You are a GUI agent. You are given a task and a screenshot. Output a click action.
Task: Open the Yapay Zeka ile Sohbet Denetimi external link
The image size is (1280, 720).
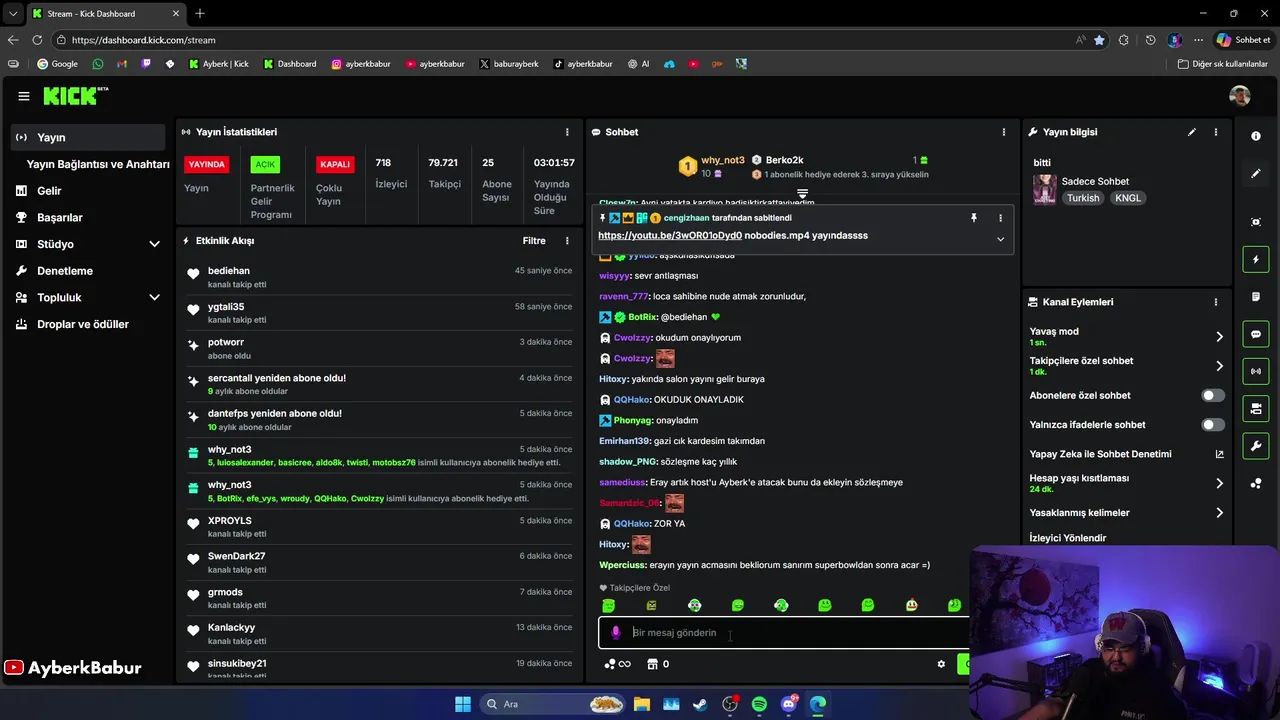pos(1219,454)
